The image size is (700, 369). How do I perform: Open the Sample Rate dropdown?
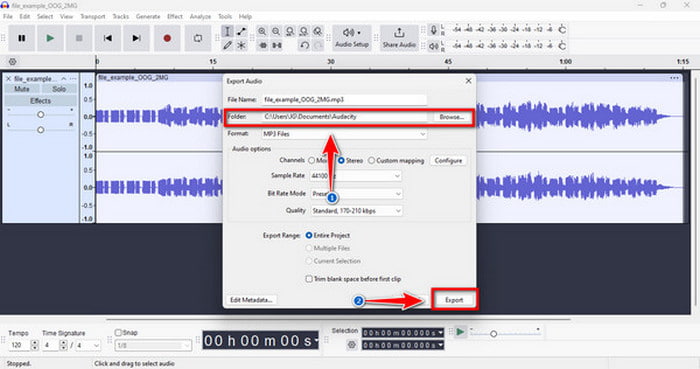pyautogui.click(x=356, y=176)
